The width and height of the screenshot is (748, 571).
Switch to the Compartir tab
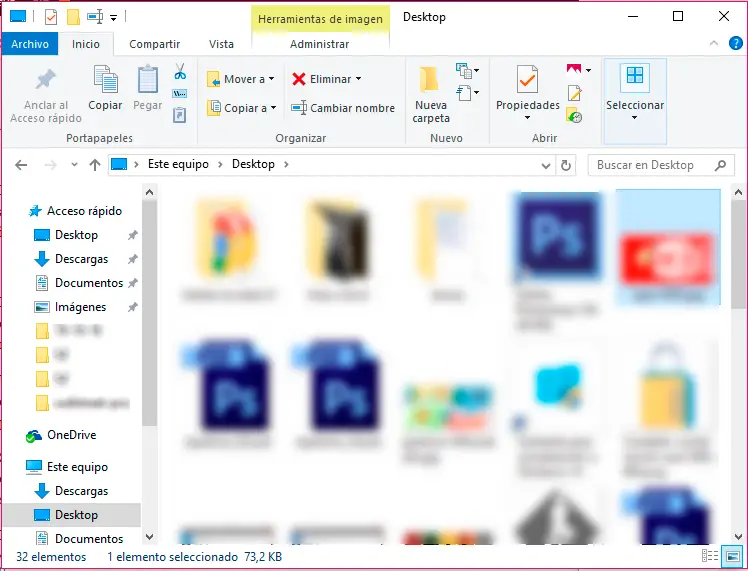(155, 44)
